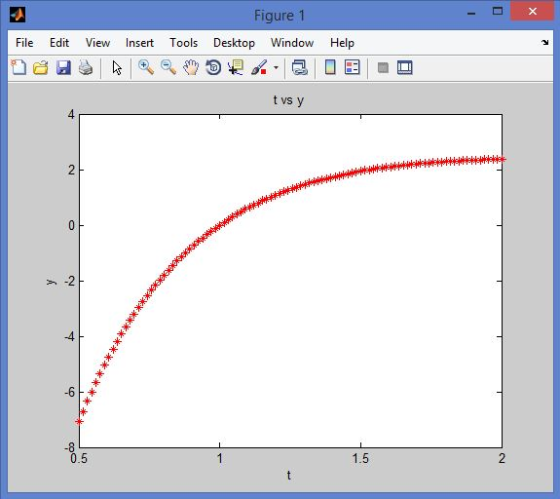Open the Desktop menu
This screenshot has width=560, height=499.
[x=234, y=43]
